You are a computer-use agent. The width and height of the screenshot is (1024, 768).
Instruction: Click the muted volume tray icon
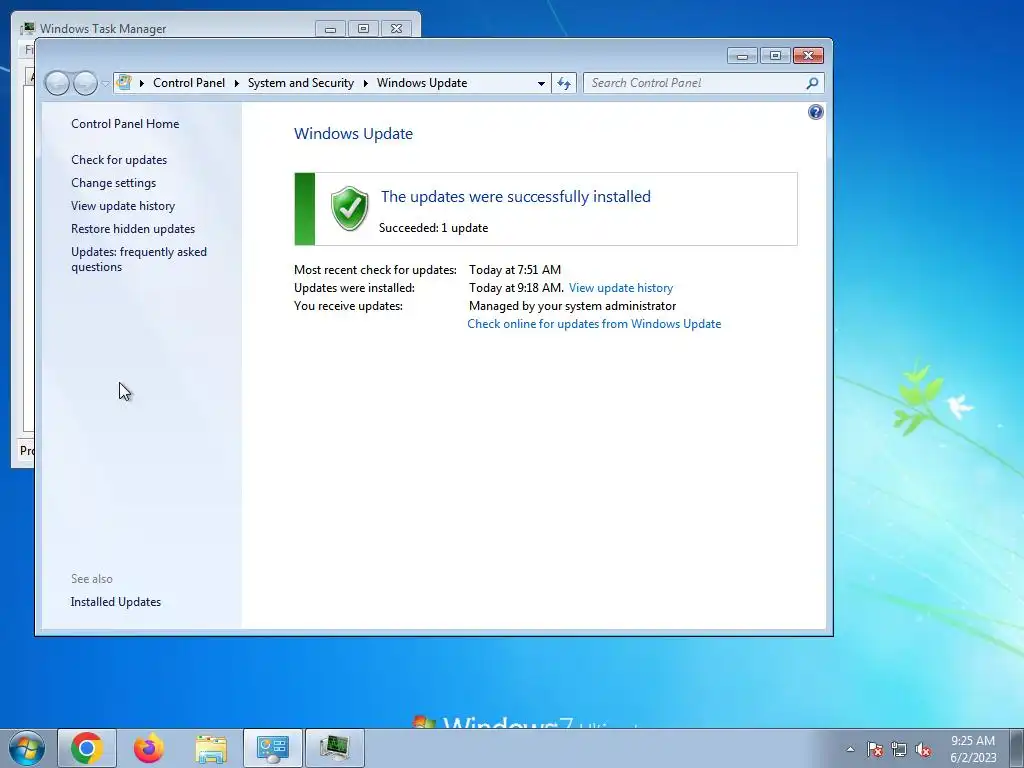(923, 749)
